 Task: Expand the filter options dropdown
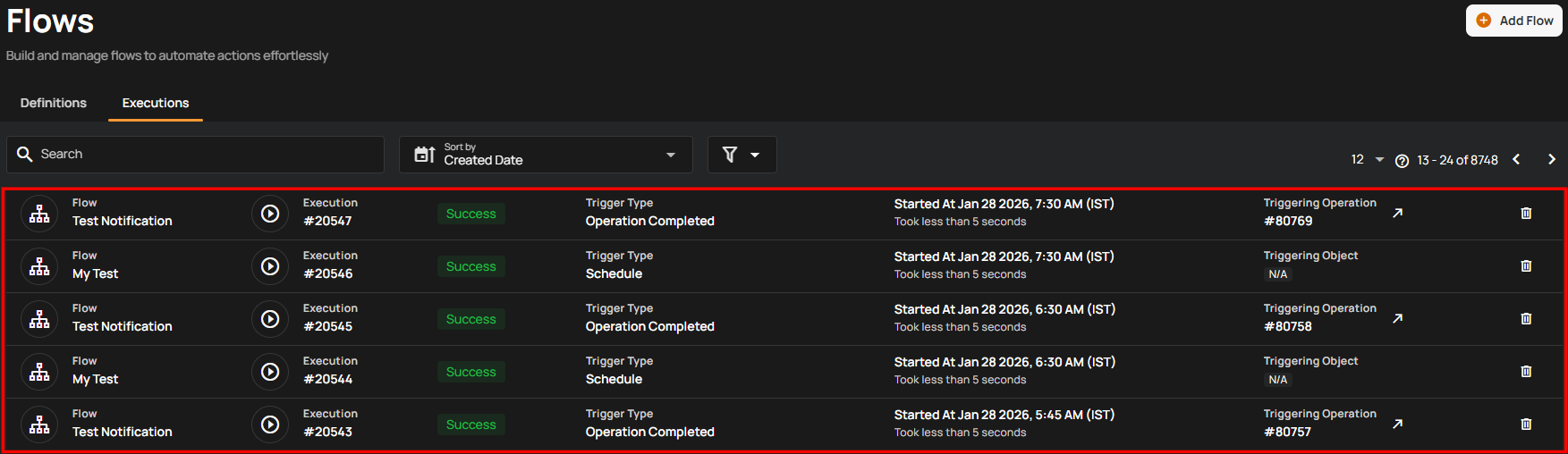pos(742,155)
